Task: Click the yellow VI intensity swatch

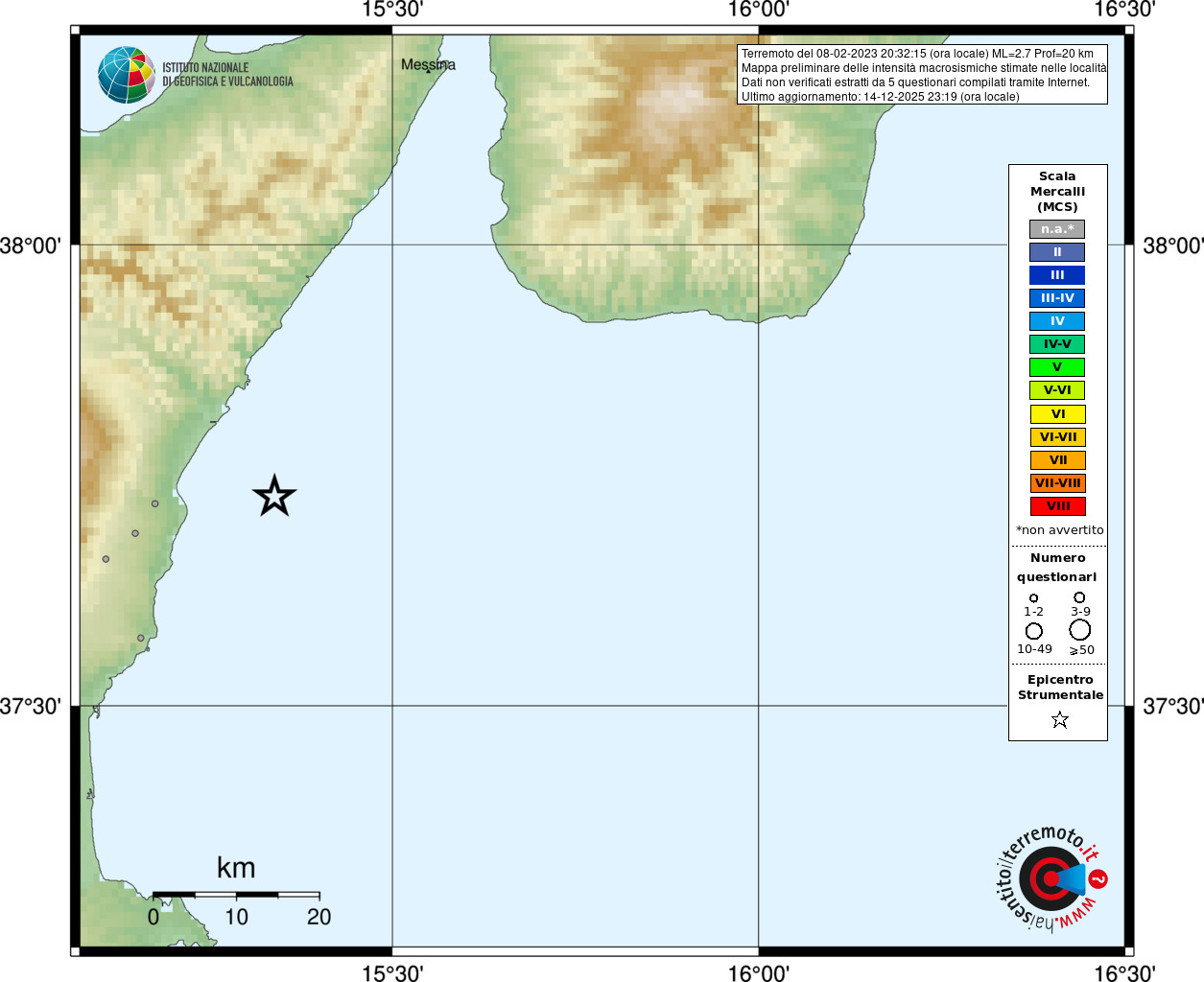Action: [x=1057, y=414]
